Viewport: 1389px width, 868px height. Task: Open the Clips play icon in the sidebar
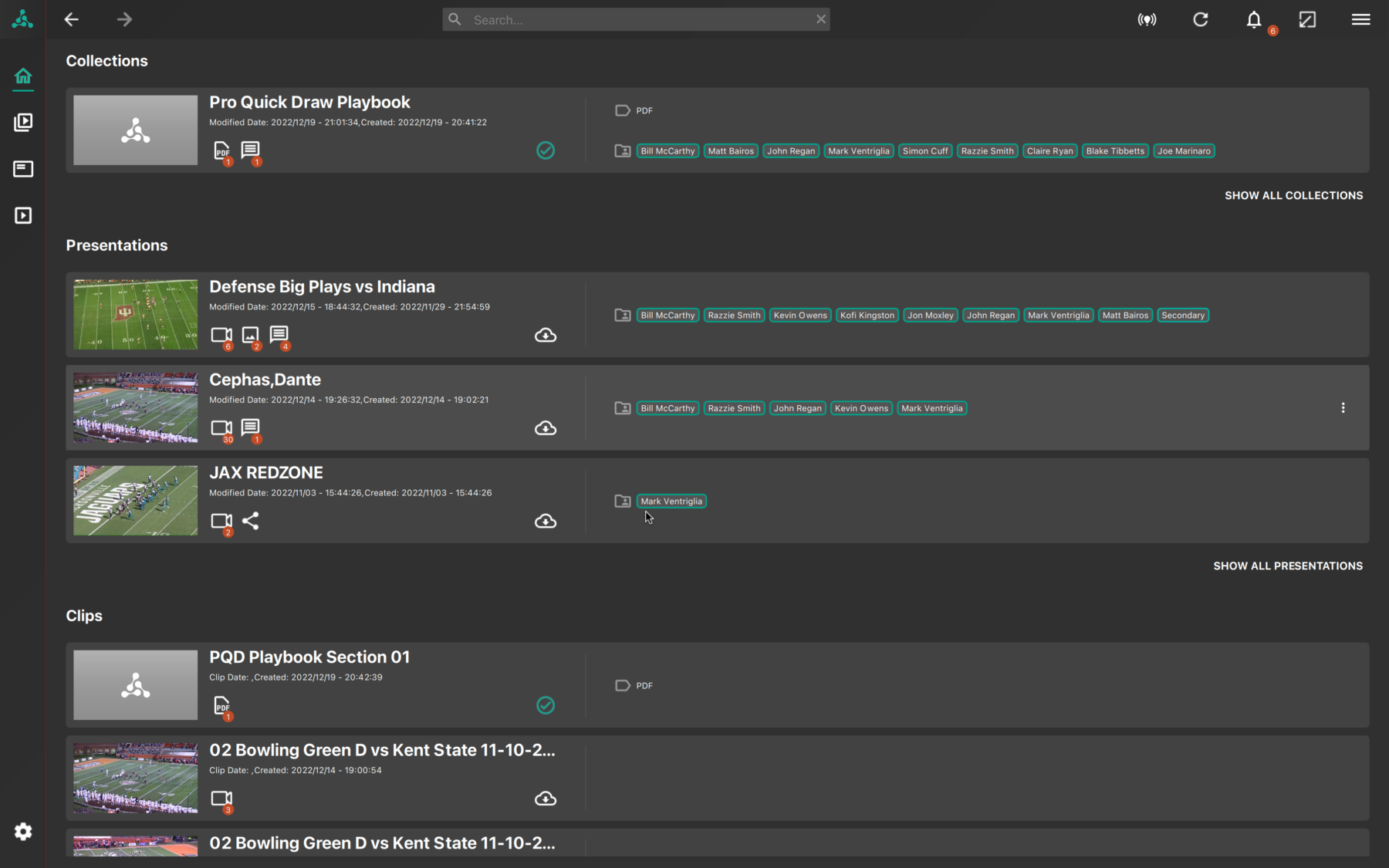point(23,215)
